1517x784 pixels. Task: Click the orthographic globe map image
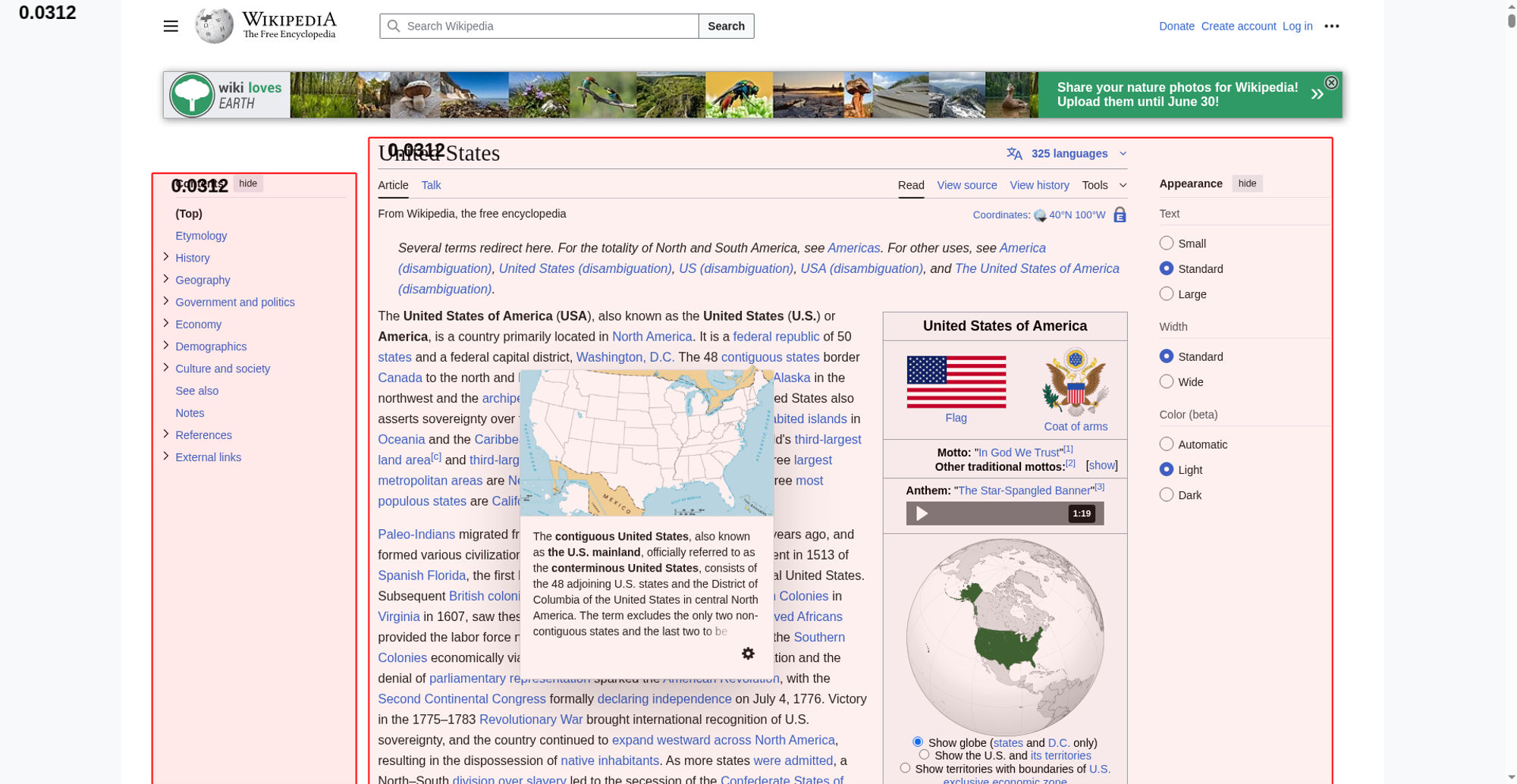pyautogui.click(x=1005, y=637)
